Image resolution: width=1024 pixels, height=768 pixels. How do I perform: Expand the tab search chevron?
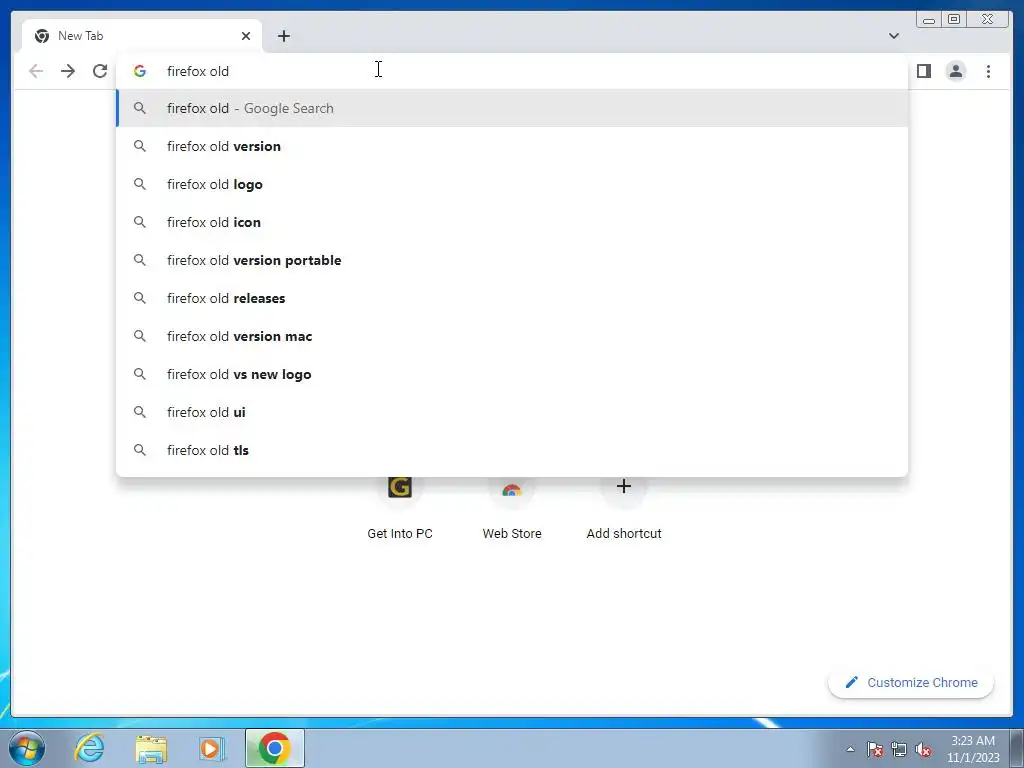pos(893,36)
